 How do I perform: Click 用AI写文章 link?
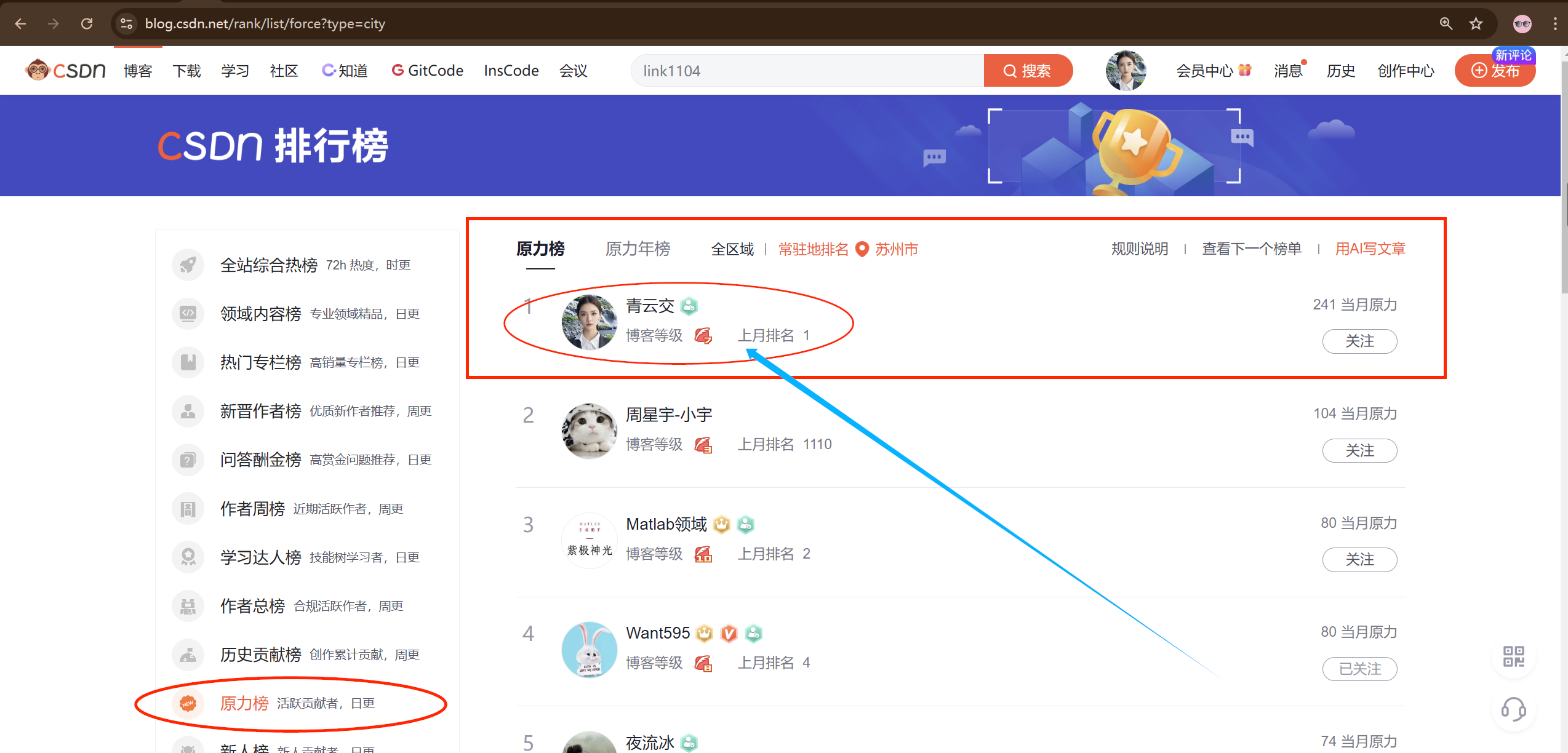point(1370,249)
